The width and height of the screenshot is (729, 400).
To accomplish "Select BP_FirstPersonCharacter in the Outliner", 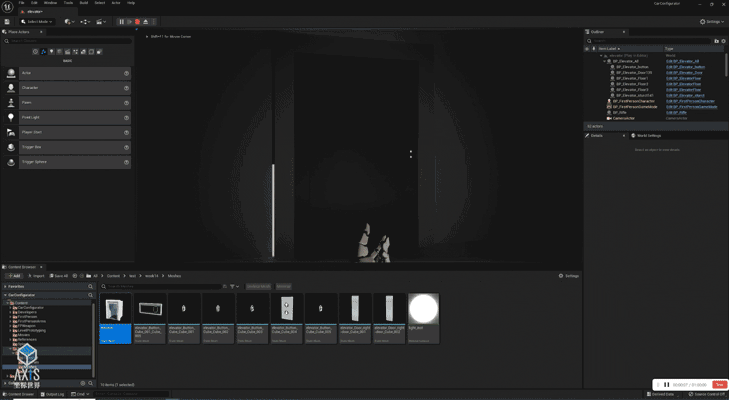I will pyautogui.click(x=633, y=101).
